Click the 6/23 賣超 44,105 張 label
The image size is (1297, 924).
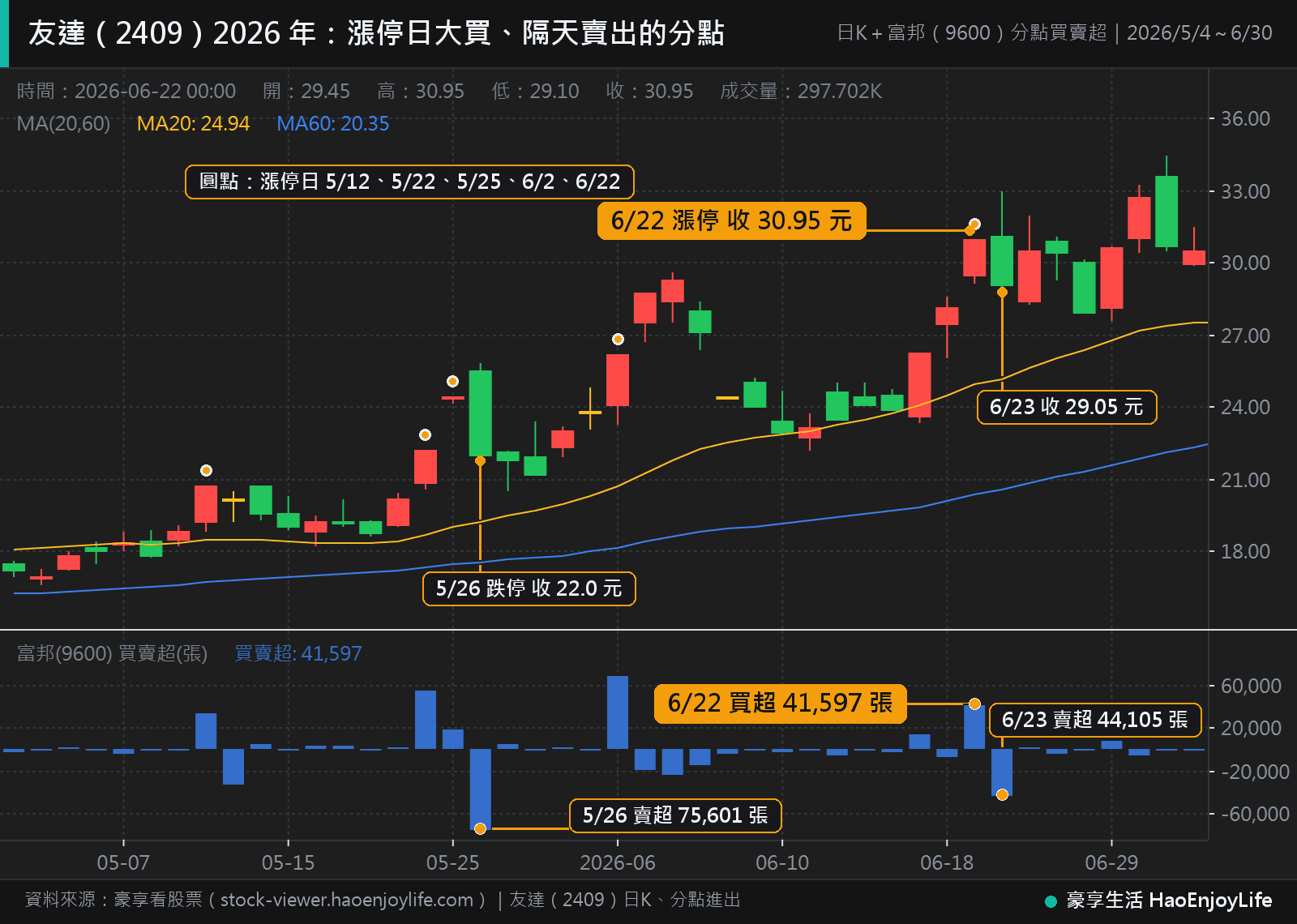[1095, 720]
